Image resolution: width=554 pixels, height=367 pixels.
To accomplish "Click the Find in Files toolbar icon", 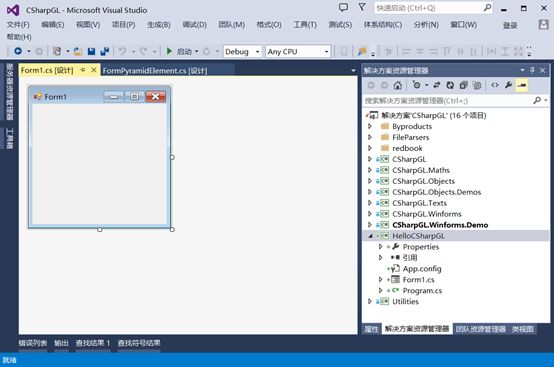I will 362,52.
